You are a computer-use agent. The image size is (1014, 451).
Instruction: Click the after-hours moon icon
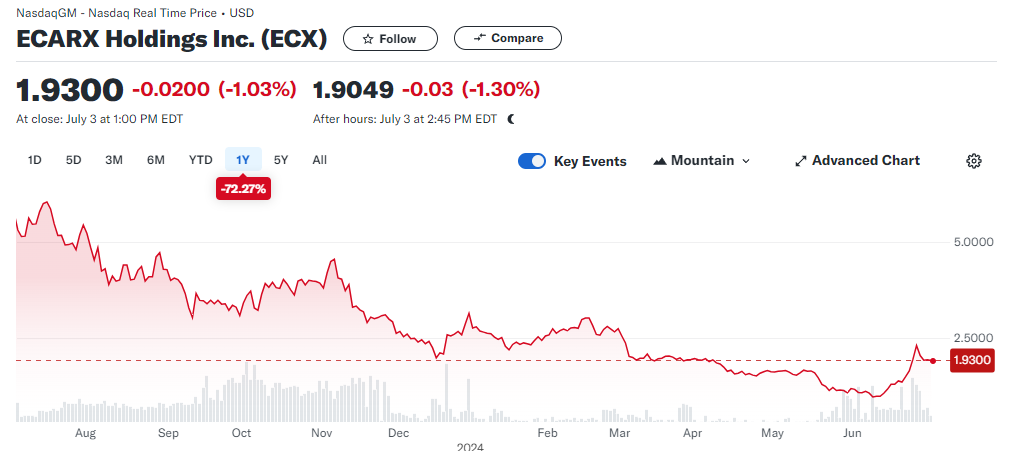point(512,119)
